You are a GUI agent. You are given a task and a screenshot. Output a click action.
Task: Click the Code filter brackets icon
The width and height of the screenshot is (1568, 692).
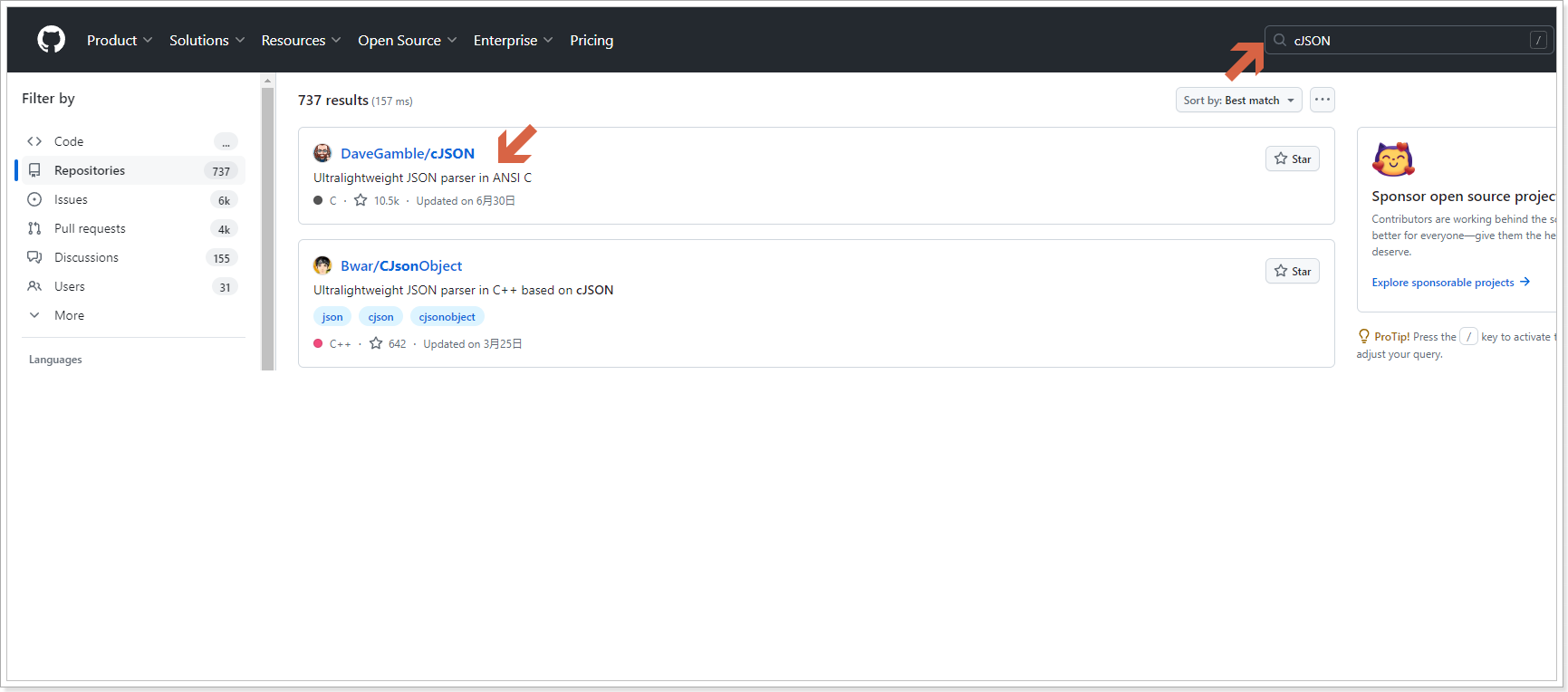point(34,141)
